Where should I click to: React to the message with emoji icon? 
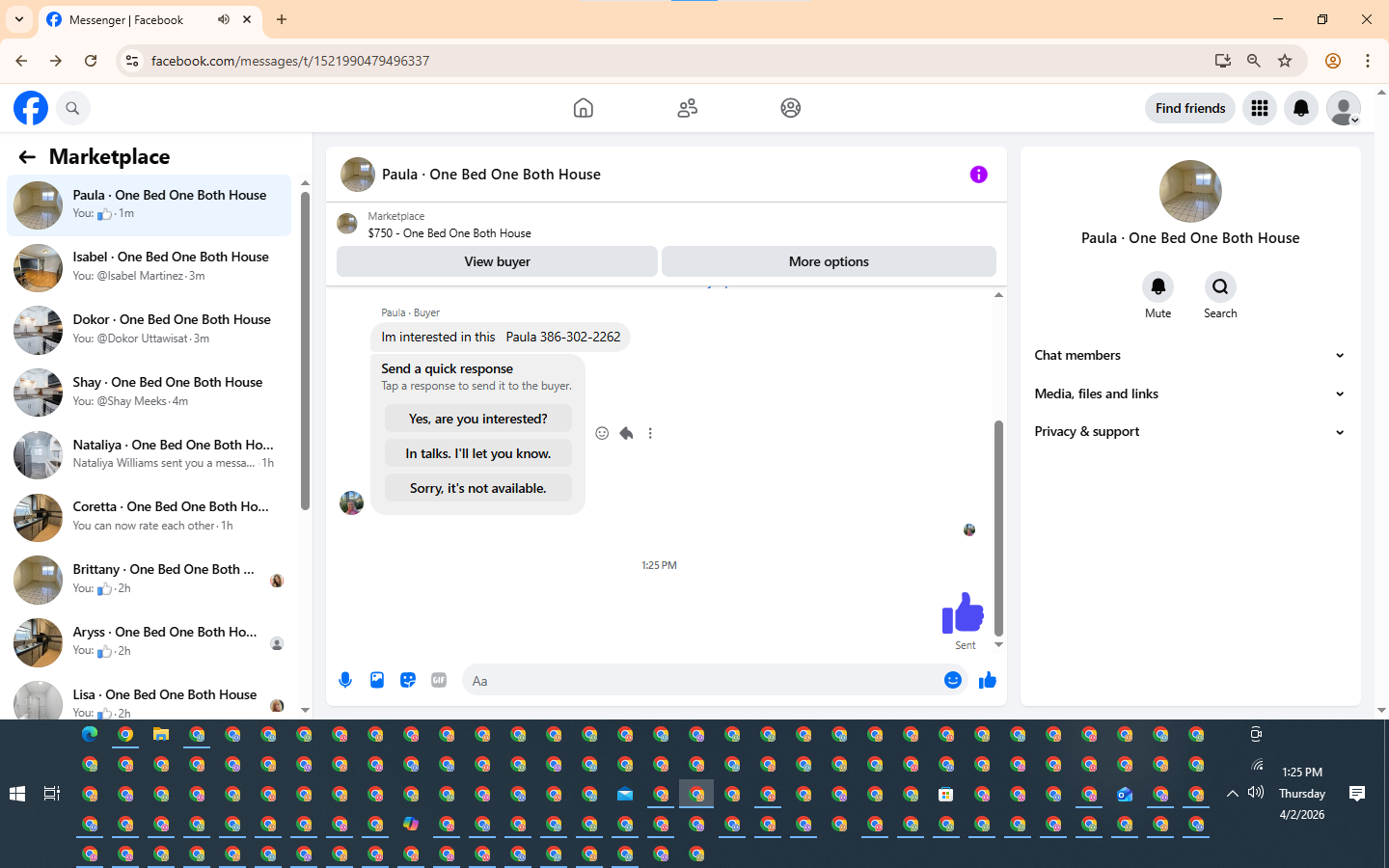(602, 434)
